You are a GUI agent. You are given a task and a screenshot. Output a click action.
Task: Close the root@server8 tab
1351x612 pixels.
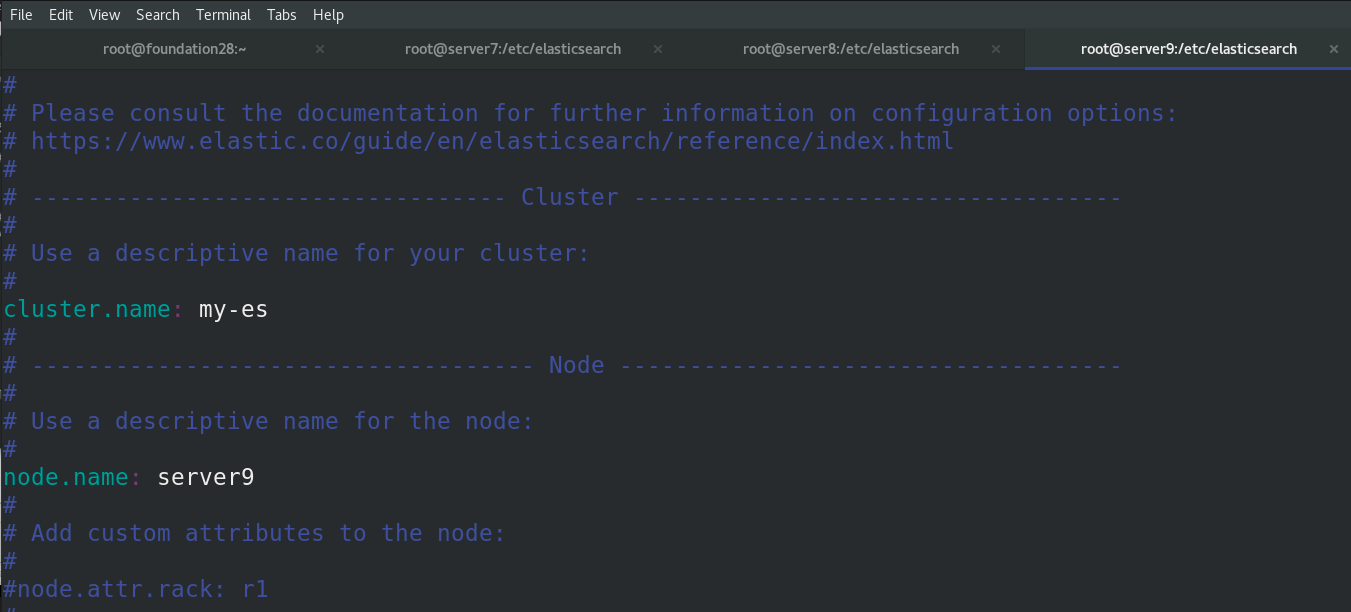[996, 48]
